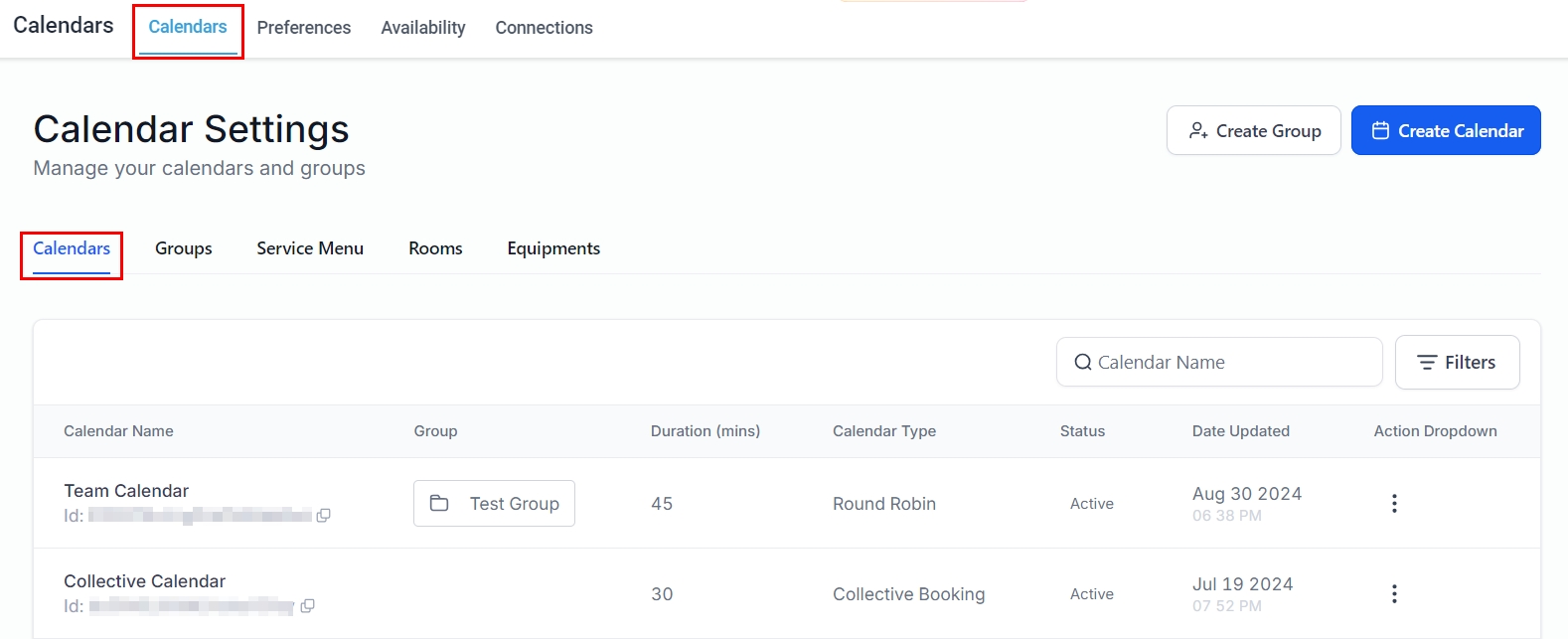Open the Collective Calendar entry

click(144, 581)
